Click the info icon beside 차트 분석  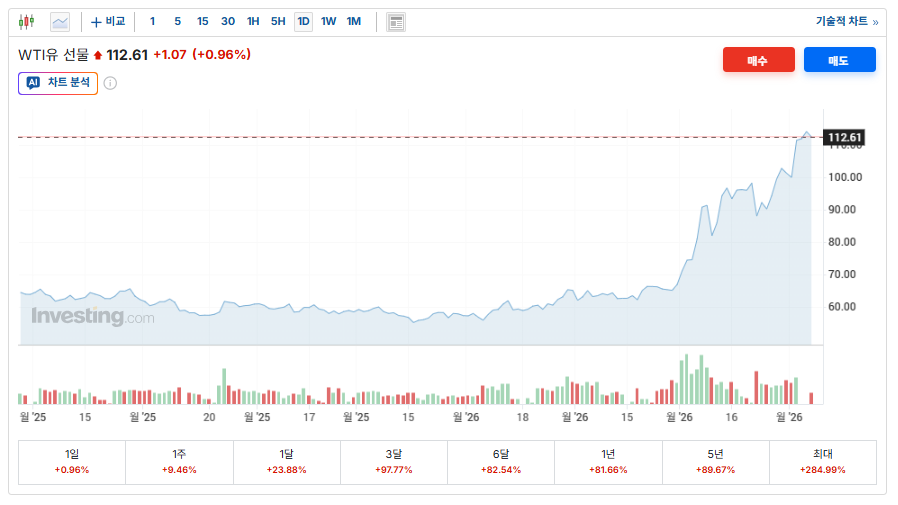click(110, 83)
